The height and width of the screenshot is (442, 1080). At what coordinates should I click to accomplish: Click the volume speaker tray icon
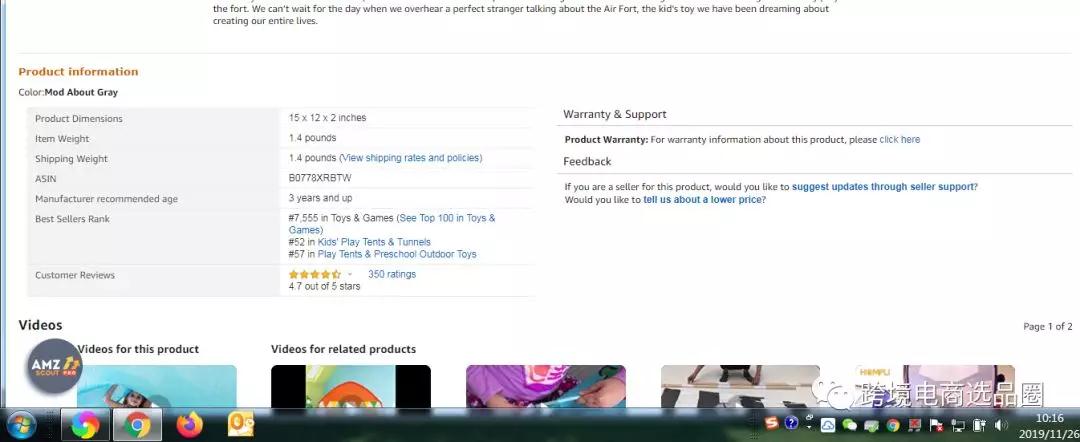coord(1000,425)
